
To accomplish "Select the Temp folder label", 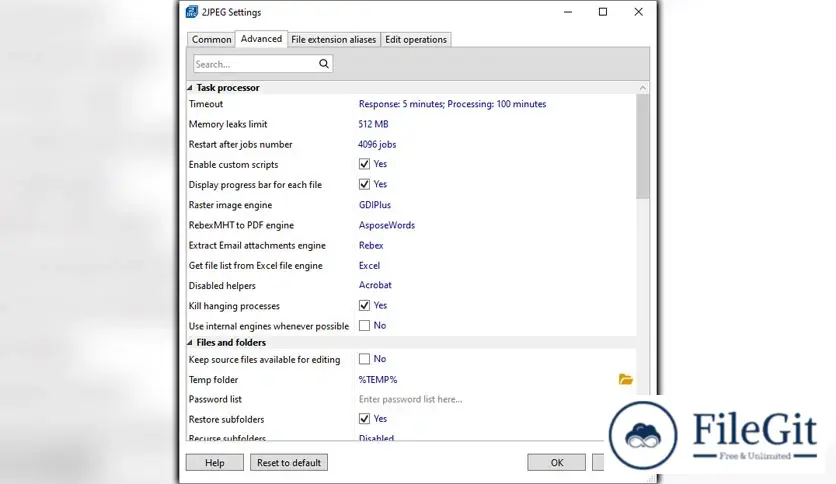I will 213,380.
